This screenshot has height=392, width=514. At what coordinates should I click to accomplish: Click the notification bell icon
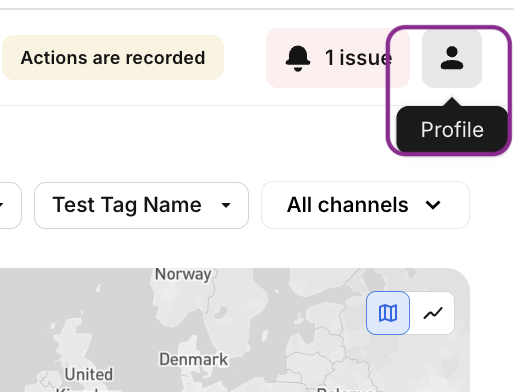tap(298, 58)
